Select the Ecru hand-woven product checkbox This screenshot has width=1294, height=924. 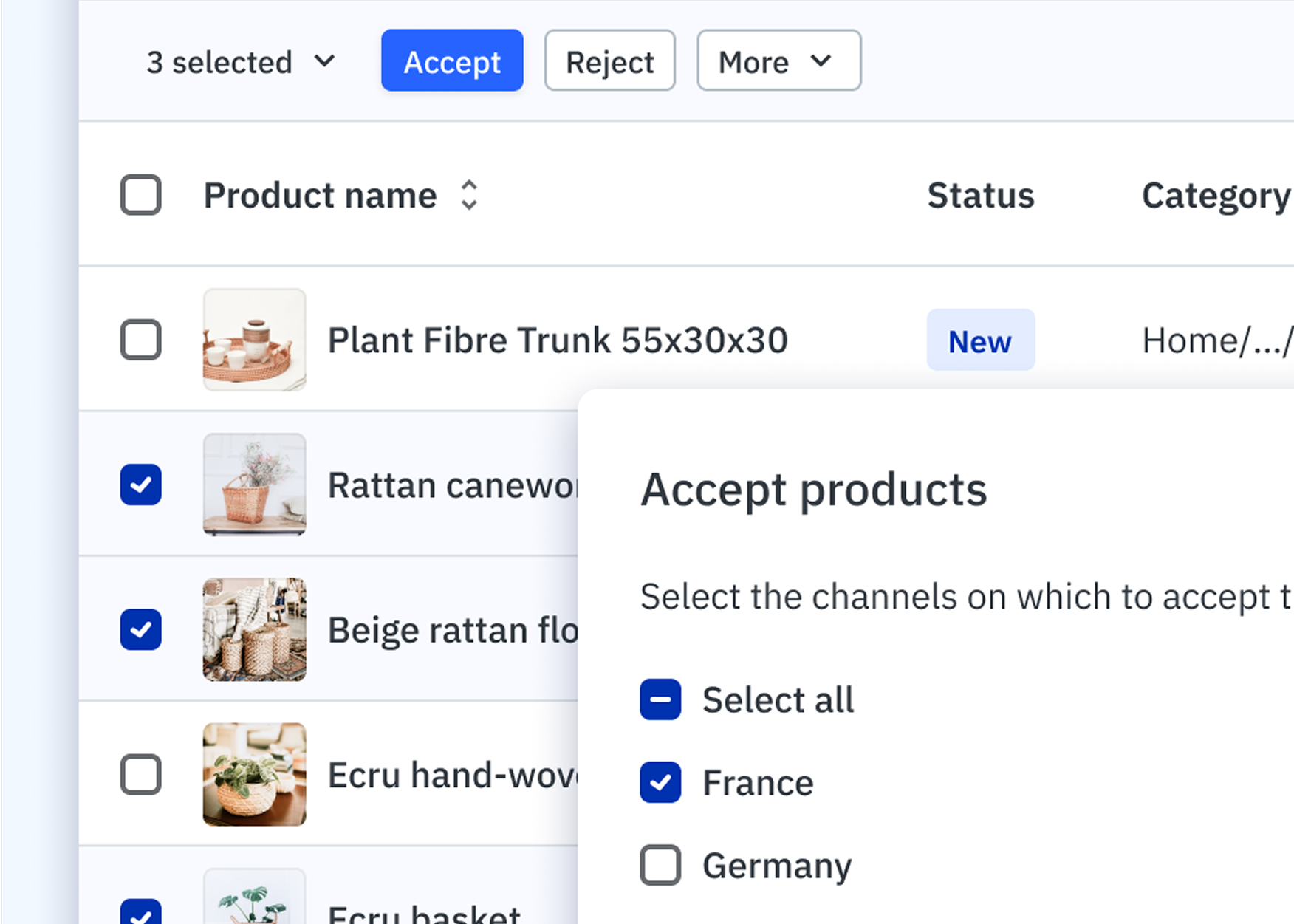pos(140,774)
